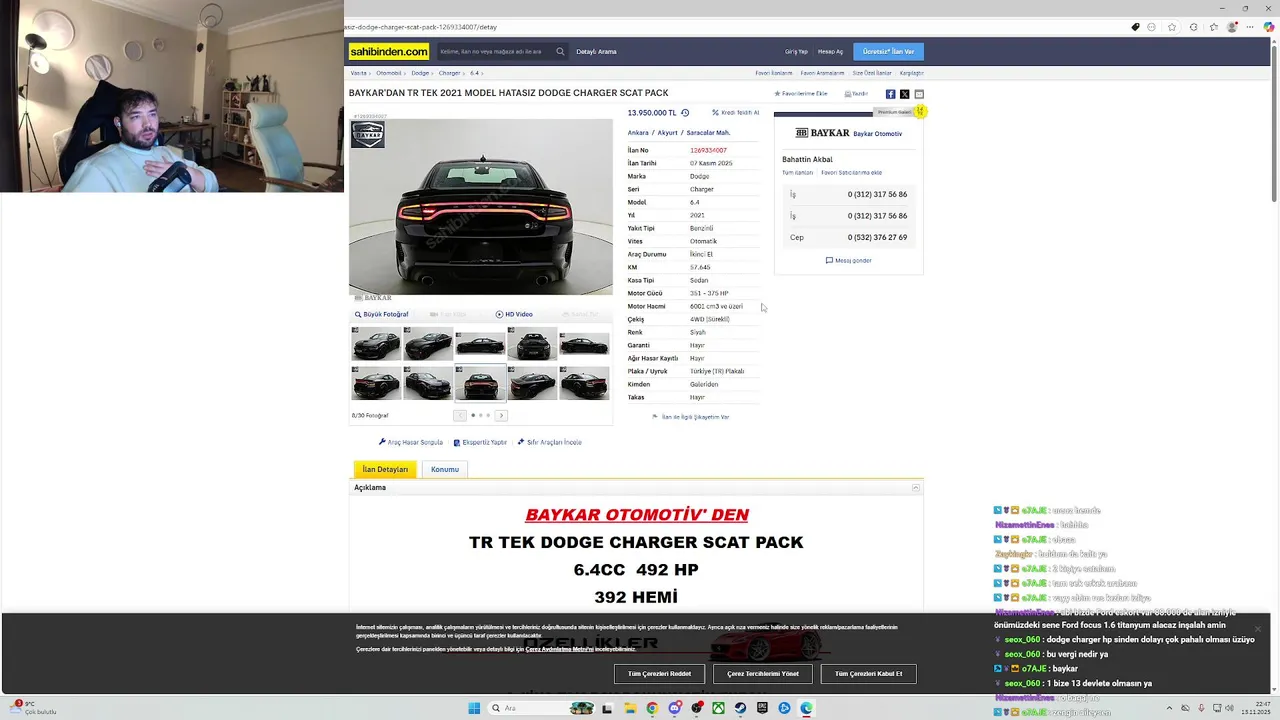Open Favori Aramalarım menu item
The image size is (1280, 720).
(822, 73)
